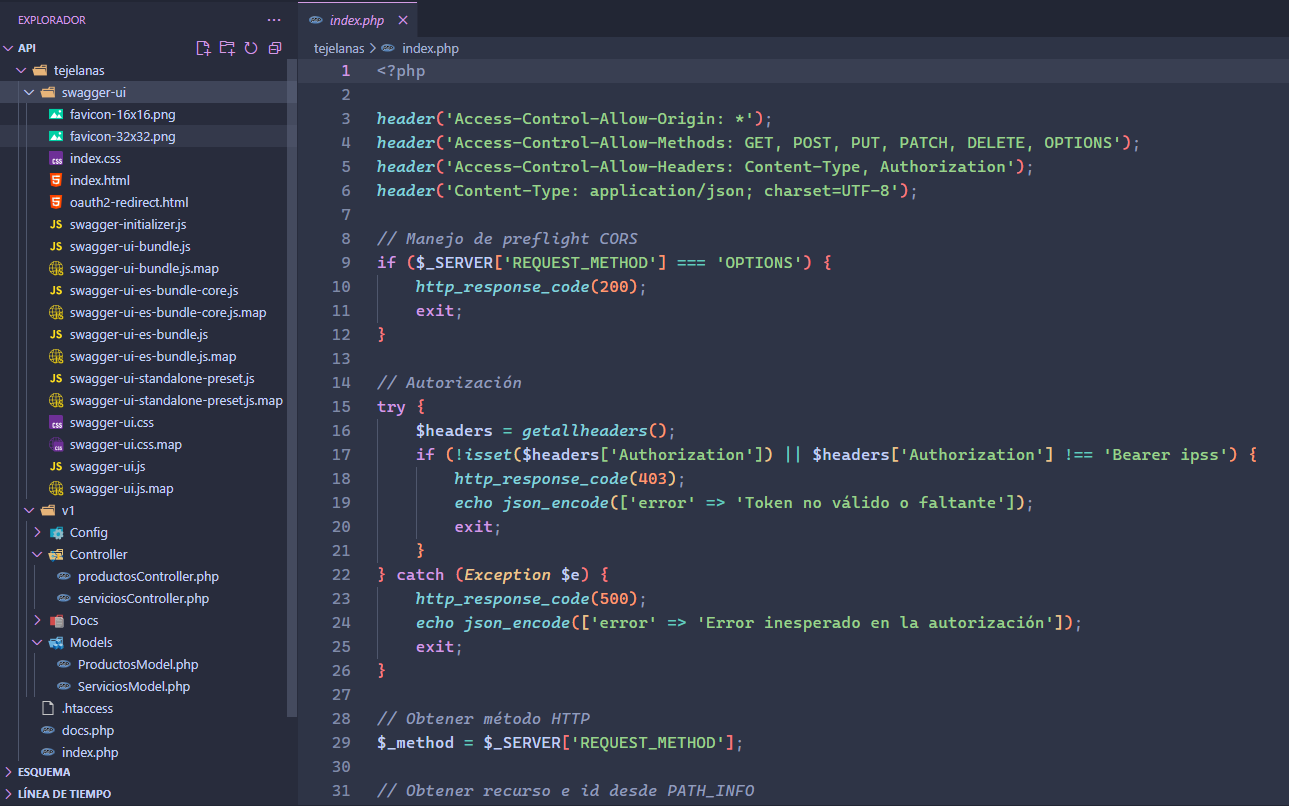Screen dimensions: 1289x806
Task: Open swagger-initializer.js file
Action: [x=127, y=224]
